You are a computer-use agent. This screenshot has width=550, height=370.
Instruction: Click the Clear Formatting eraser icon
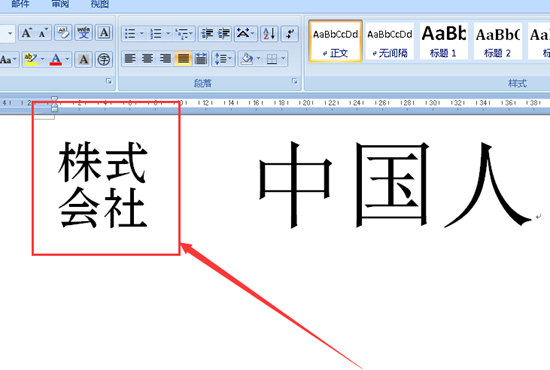coord(63,33)
